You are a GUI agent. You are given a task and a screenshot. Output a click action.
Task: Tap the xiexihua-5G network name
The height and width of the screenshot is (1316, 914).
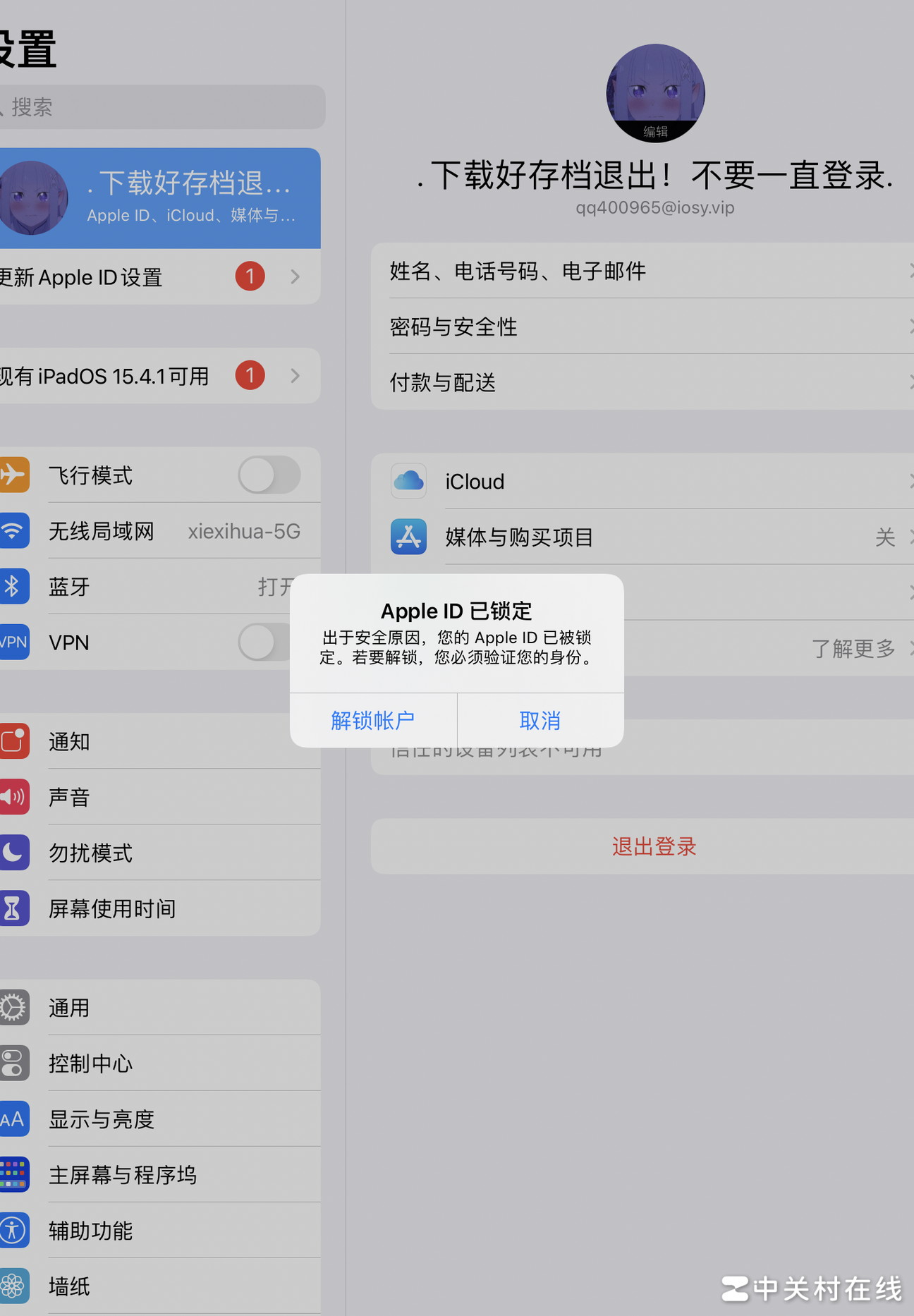pos(244,531)
